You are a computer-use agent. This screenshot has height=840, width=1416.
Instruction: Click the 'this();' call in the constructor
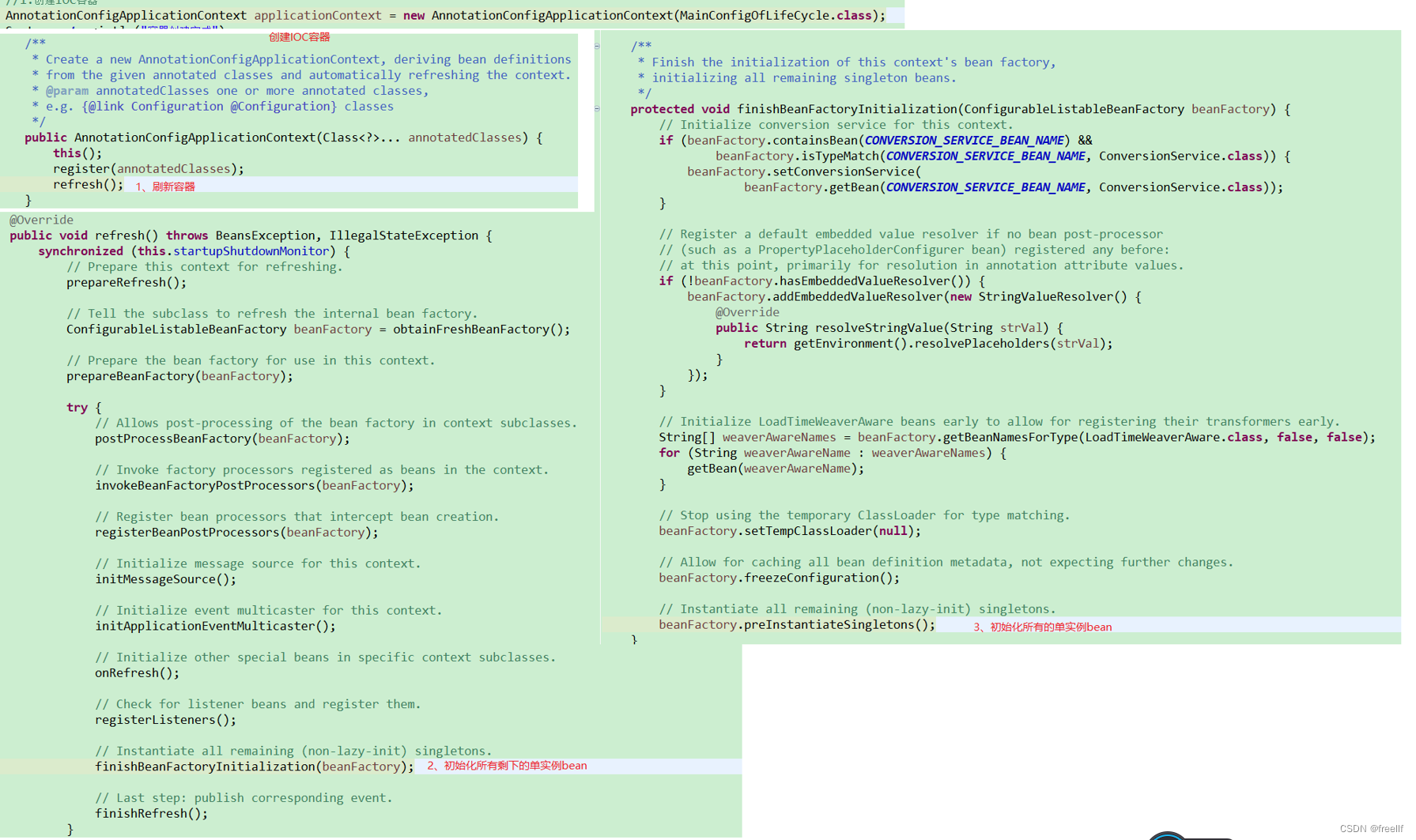[x=77, y=153]
